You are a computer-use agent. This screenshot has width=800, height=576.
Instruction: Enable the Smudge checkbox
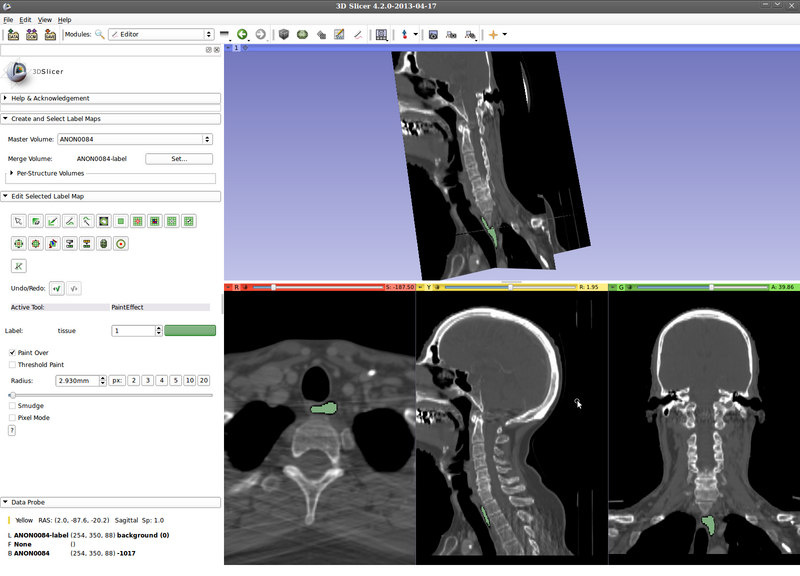coord(12,405)
